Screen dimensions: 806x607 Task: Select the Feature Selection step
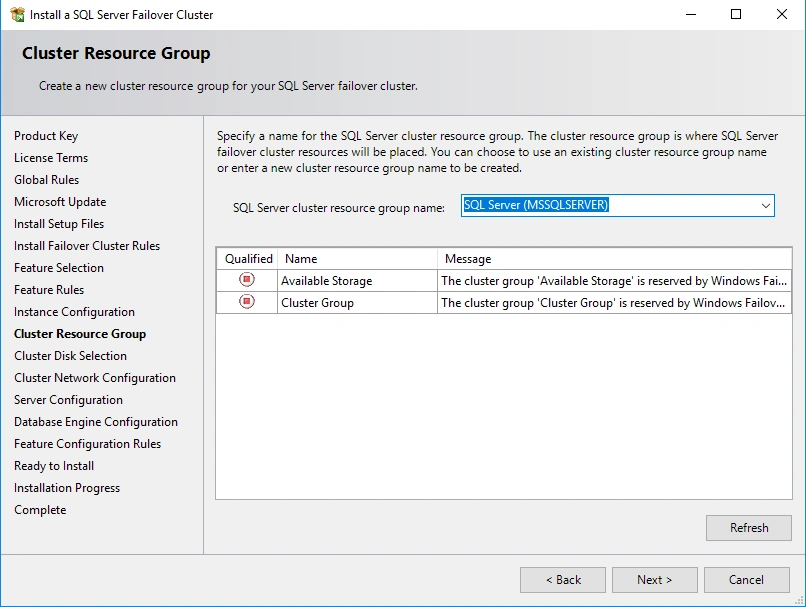pyautogui.click(x=59, y=268)
